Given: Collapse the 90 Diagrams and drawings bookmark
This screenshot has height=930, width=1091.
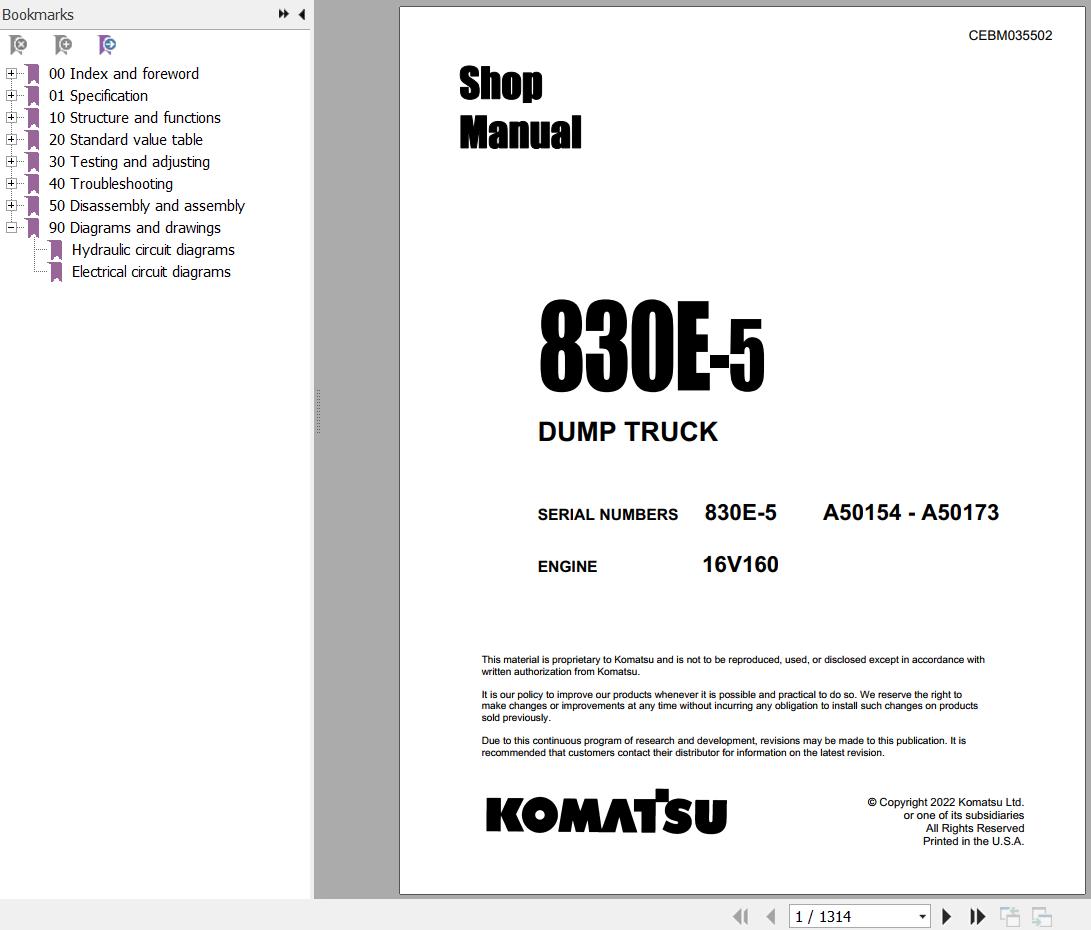Looking at the screenshot, I should (x=11, y=227).
